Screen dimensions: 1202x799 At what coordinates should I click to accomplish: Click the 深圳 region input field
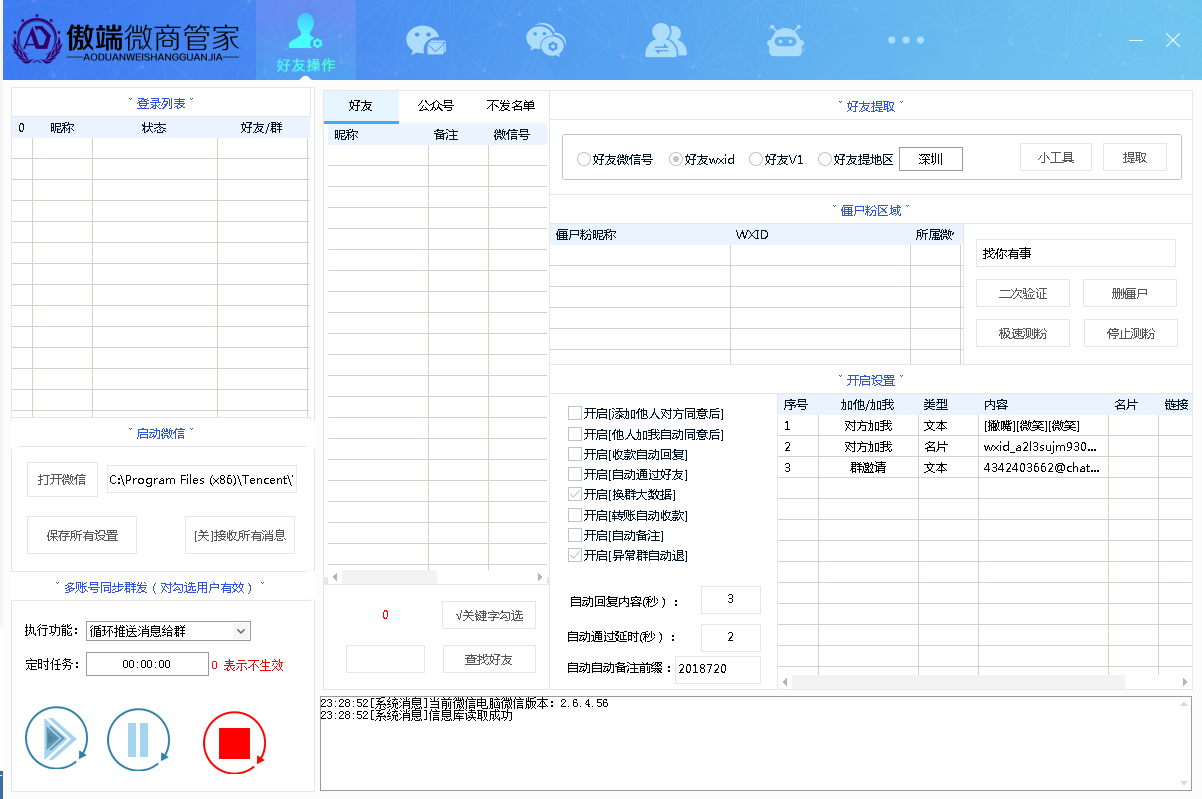click(931, 159)
